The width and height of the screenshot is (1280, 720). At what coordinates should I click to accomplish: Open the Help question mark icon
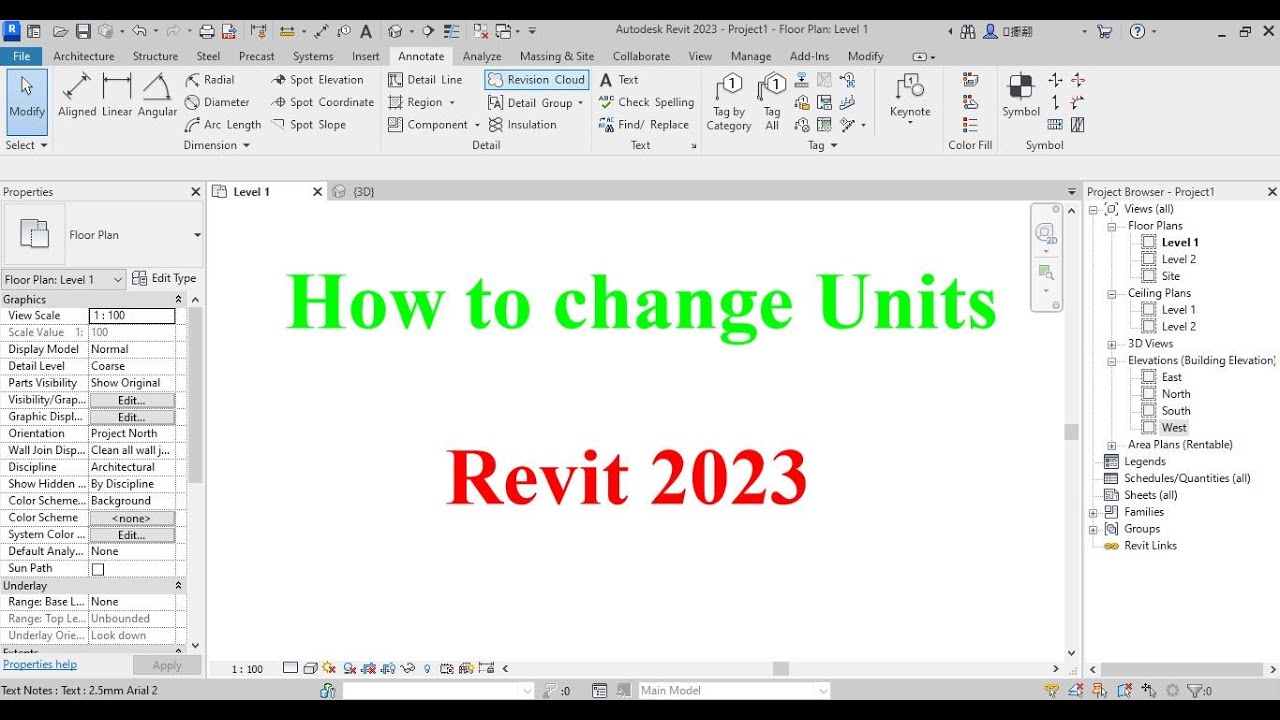point(1137,31)
